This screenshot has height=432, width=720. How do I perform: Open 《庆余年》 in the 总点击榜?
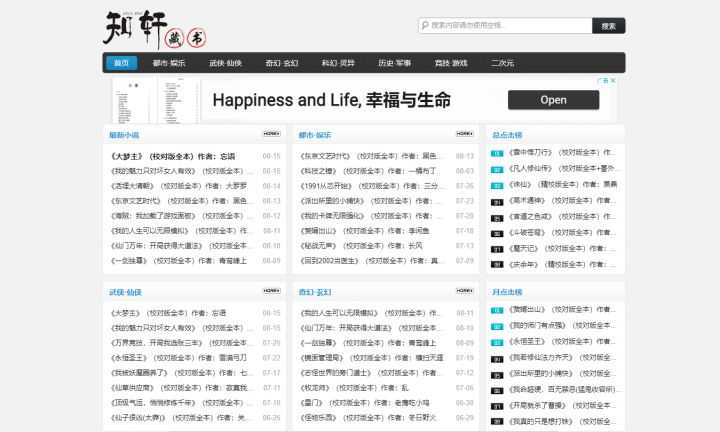tap(562, 264)
